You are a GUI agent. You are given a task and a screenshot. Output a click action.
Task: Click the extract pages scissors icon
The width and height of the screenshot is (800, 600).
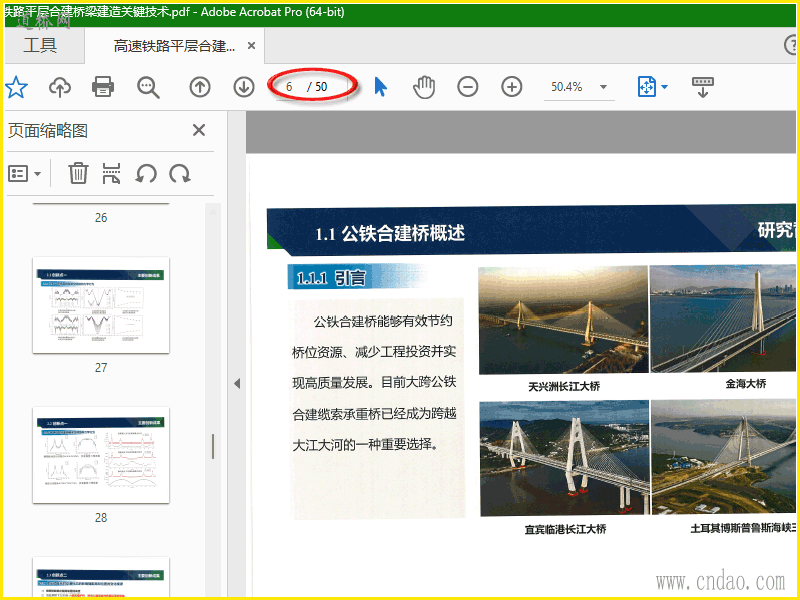(x=111, y=173)
